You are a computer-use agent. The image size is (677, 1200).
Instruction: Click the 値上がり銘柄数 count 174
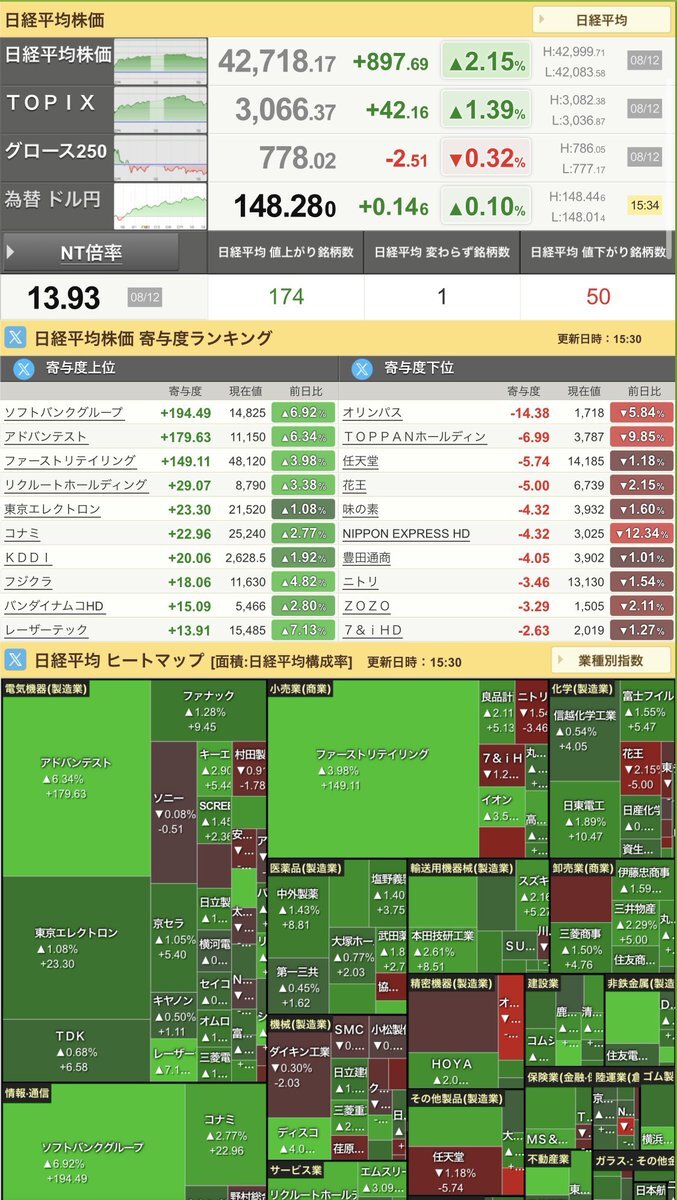(x=286, y=297)
